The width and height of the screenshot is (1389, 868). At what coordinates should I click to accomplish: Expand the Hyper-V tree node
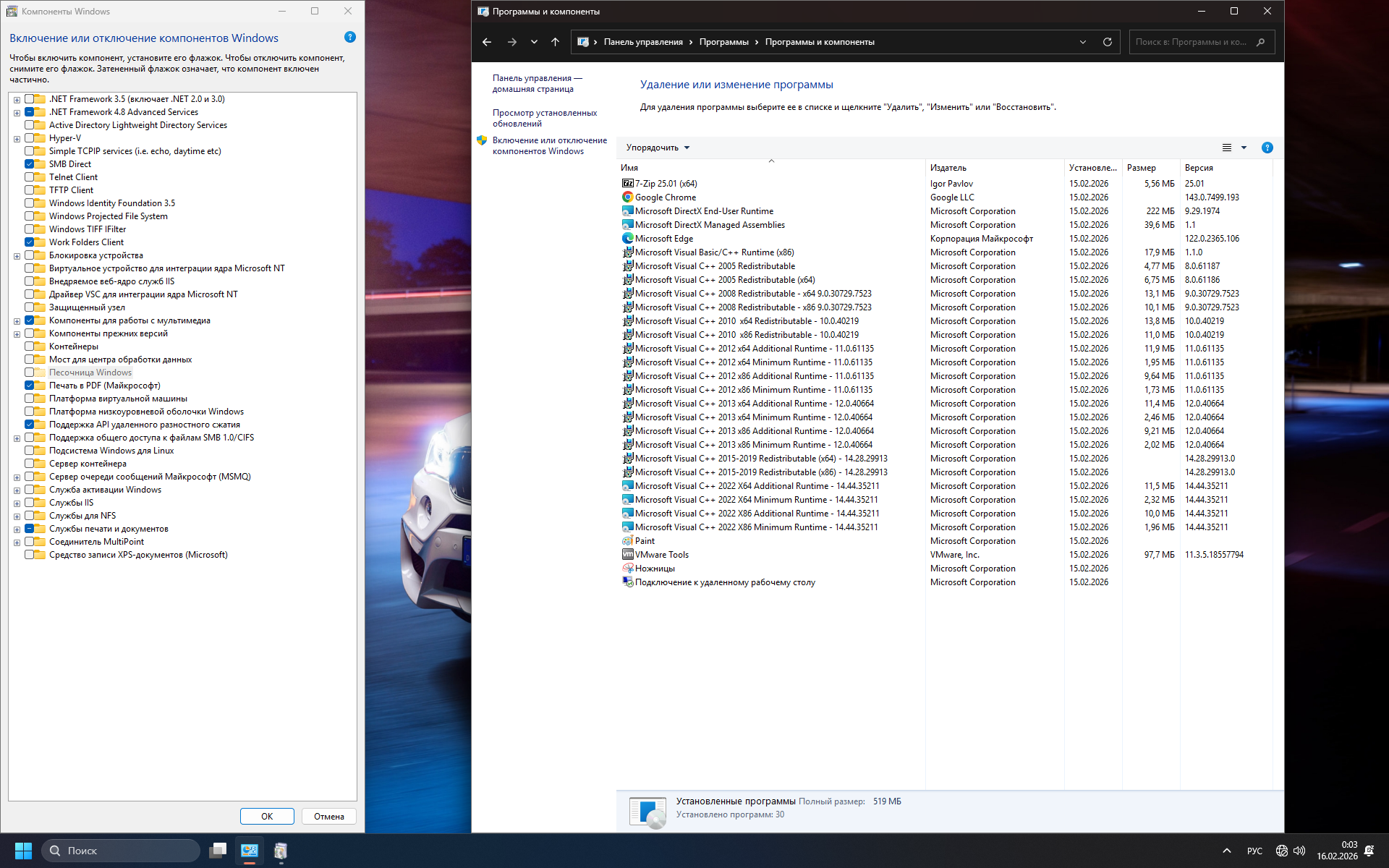point(17,139)
